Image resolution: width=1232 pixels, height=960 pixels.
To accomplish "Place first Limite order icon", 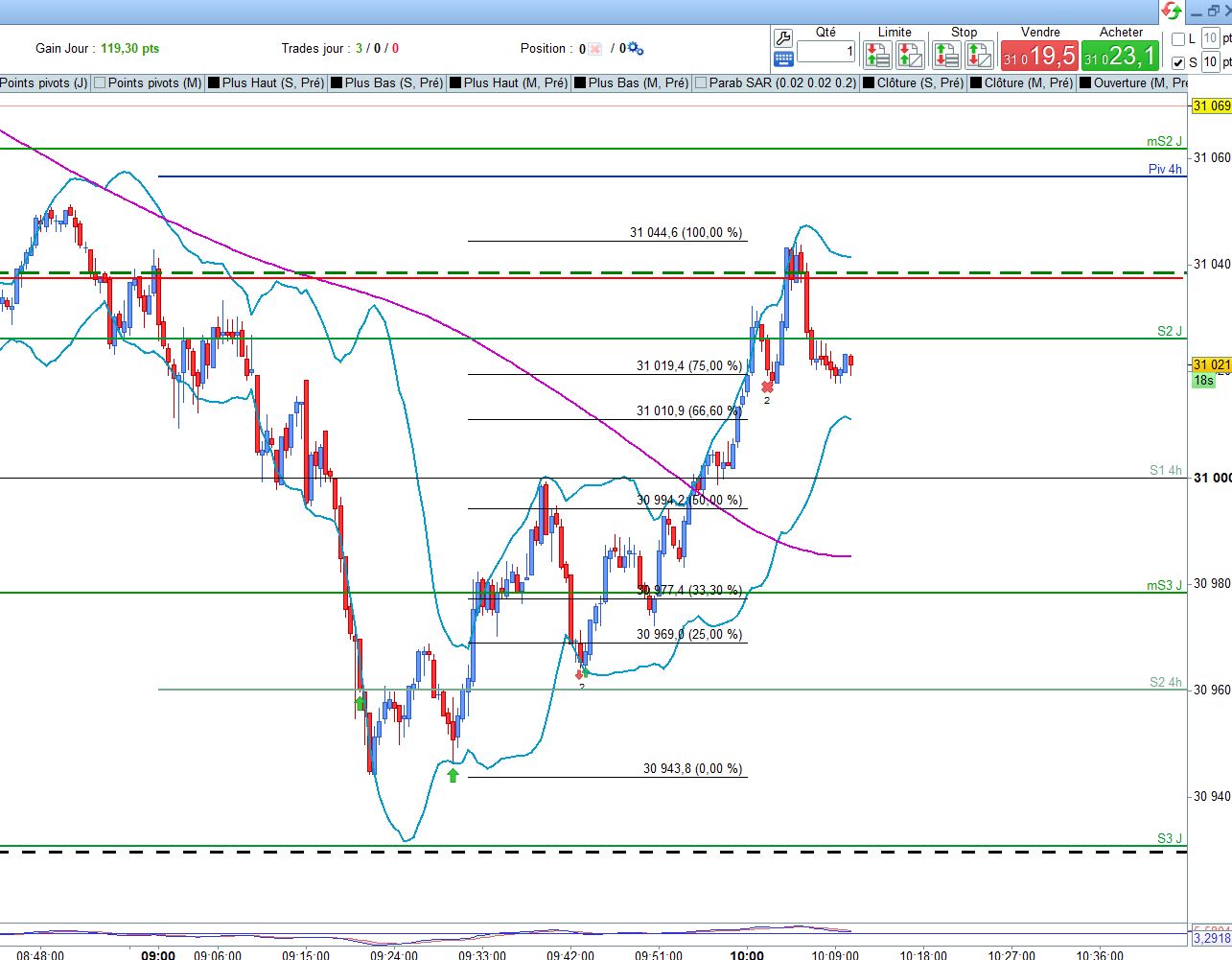I will pyautogui.click(x=877, y=55).
